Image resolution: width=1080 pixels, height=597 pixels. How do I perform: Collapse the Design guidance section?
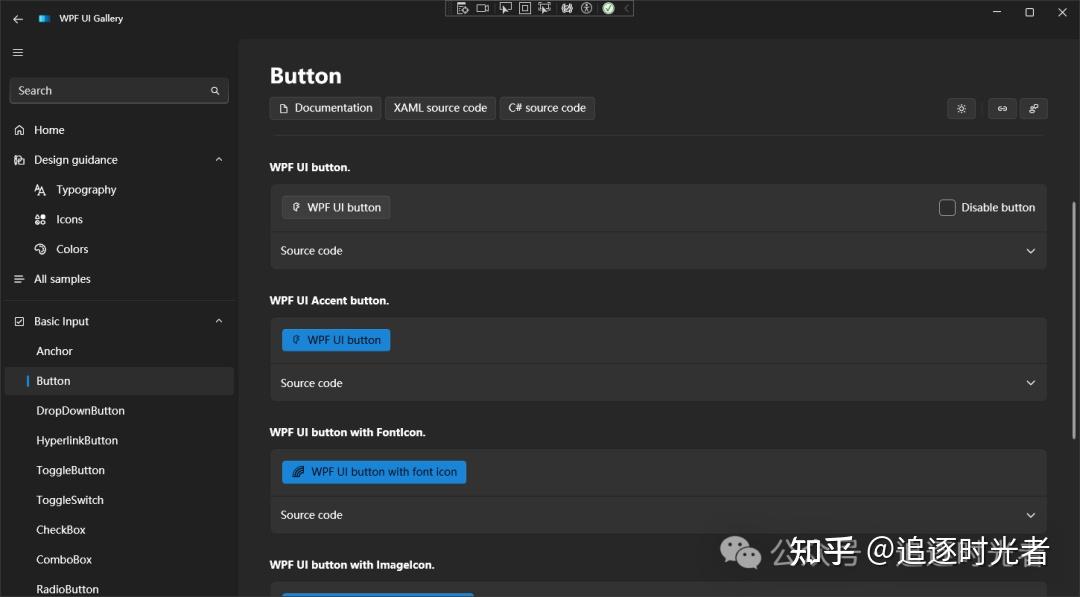click(x=218, y=159)
